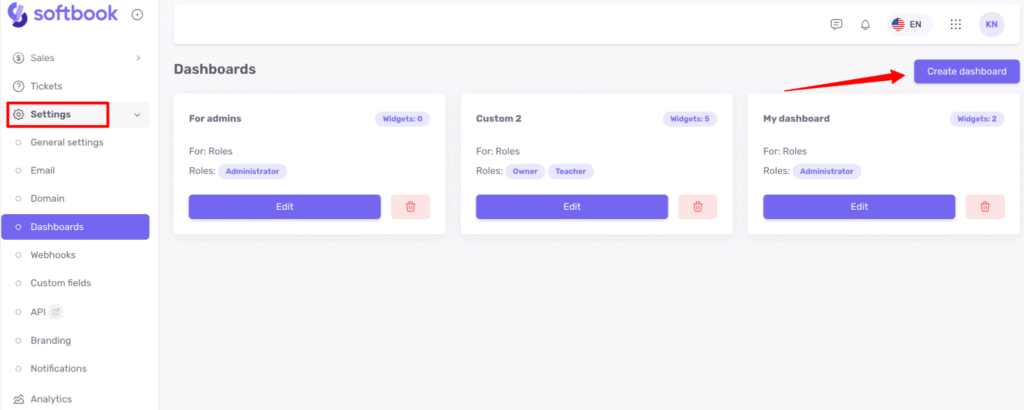Screen dimensions: 1024x410
Task: Click the KN user avatar
Action: click(991, 24)
